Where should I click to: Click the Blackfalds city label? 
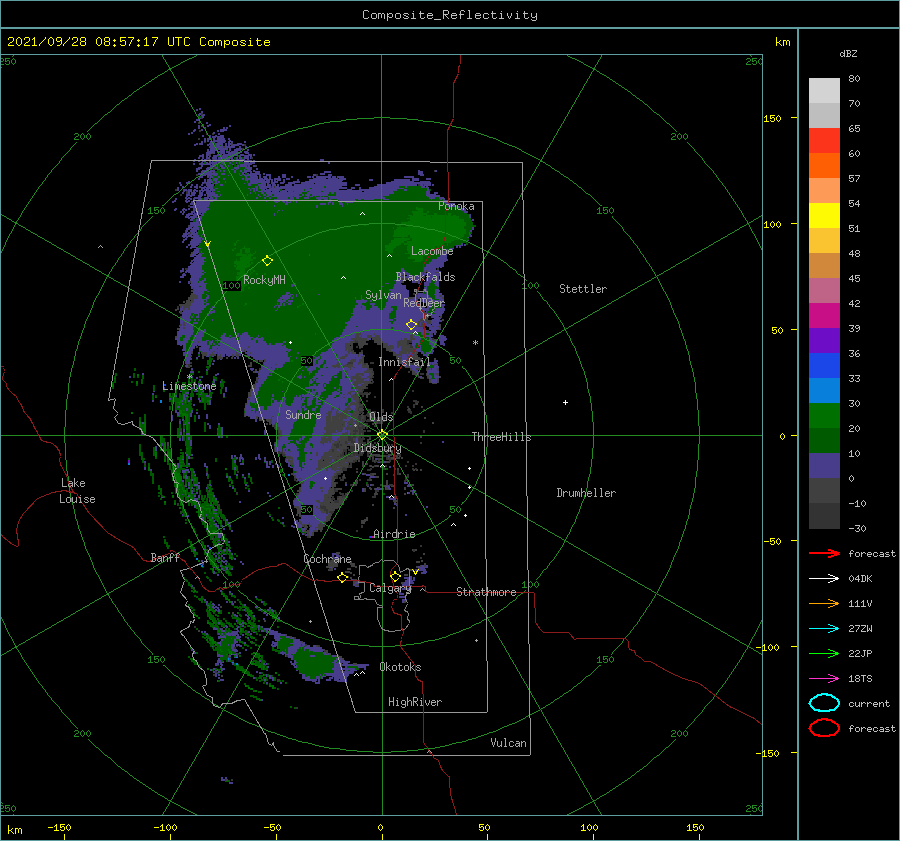pos(425,277)
